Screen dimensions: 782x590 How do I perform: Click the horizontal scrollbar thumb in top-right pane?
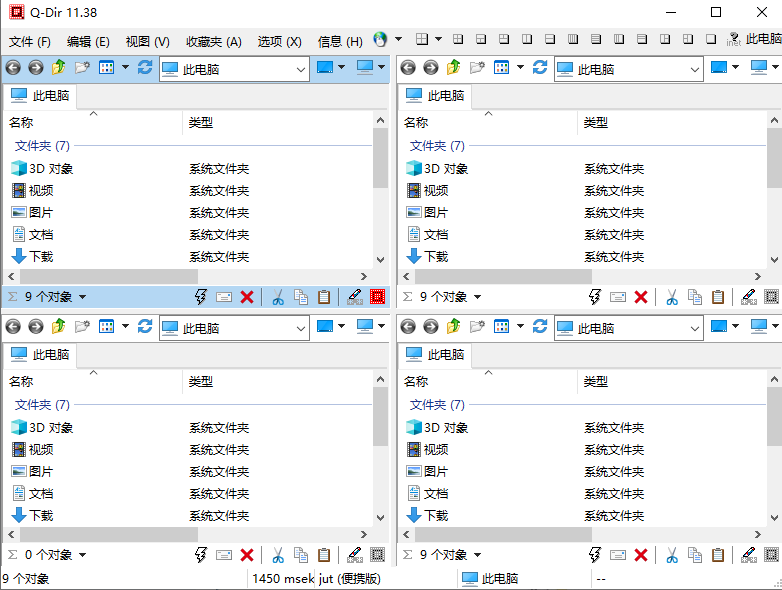[503, 276]
